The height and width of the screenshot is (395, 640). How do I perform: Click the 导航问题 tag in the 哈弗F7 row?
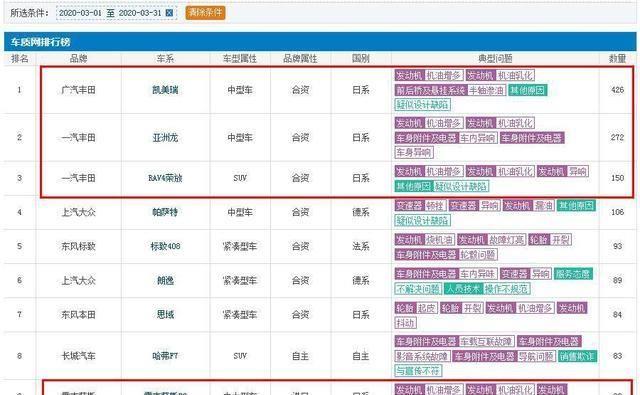(x=536, y=356)
